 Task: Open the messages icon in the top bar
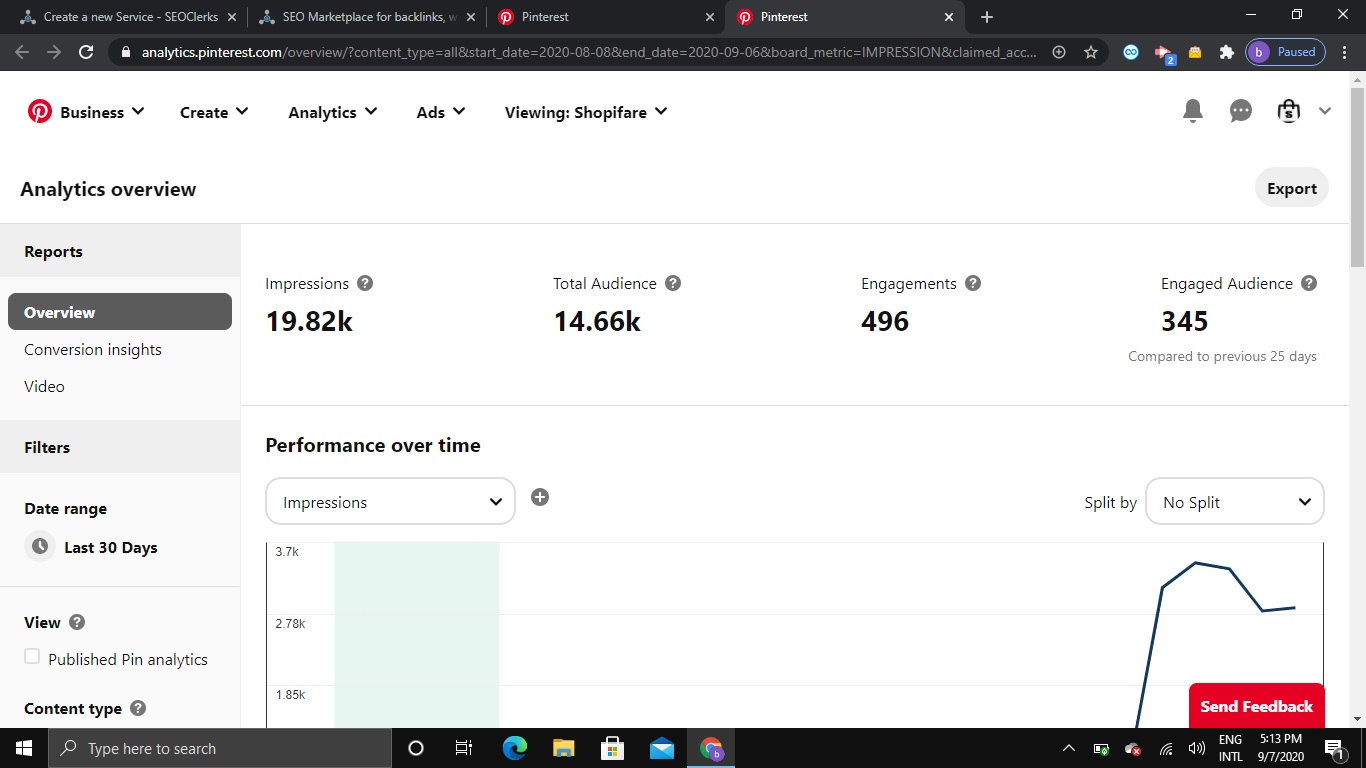(x=1240, y=111)
